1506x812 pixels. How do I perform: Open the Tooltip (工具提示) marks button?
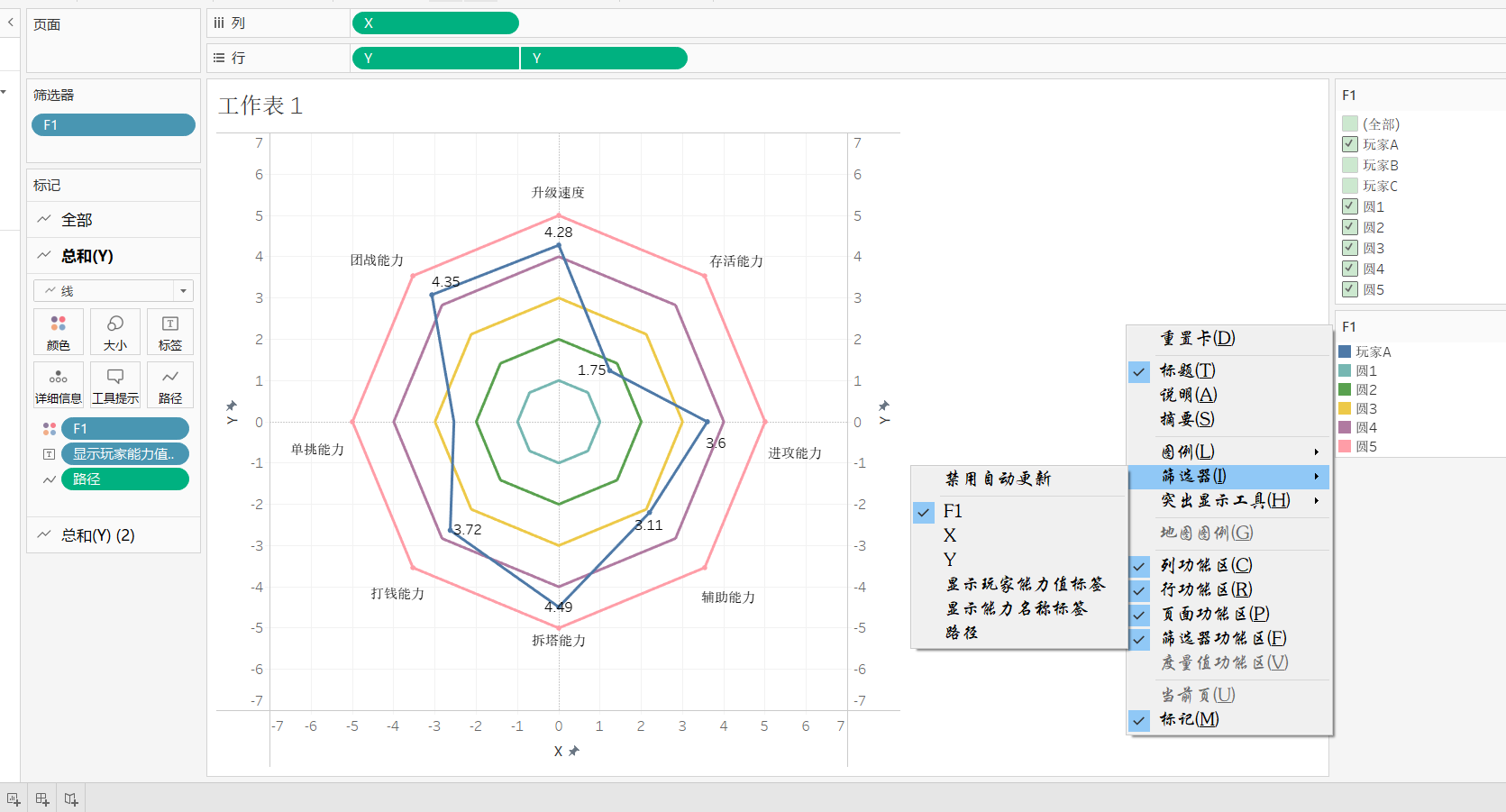click(114, 385)
